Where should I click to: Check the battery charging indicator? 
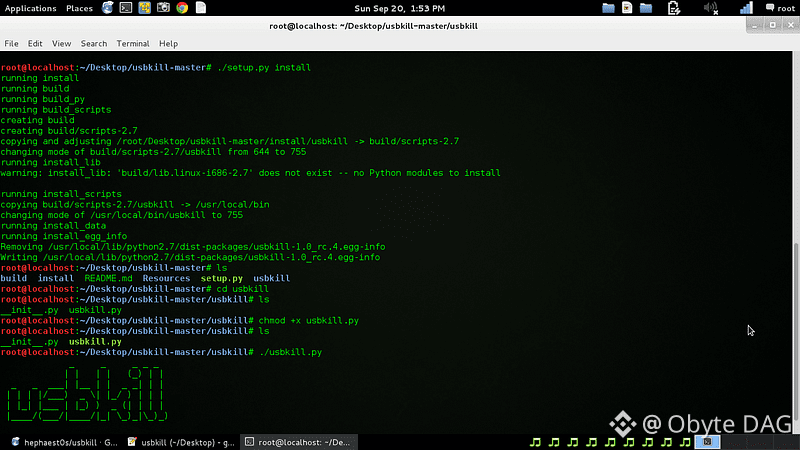click(674, 8)
